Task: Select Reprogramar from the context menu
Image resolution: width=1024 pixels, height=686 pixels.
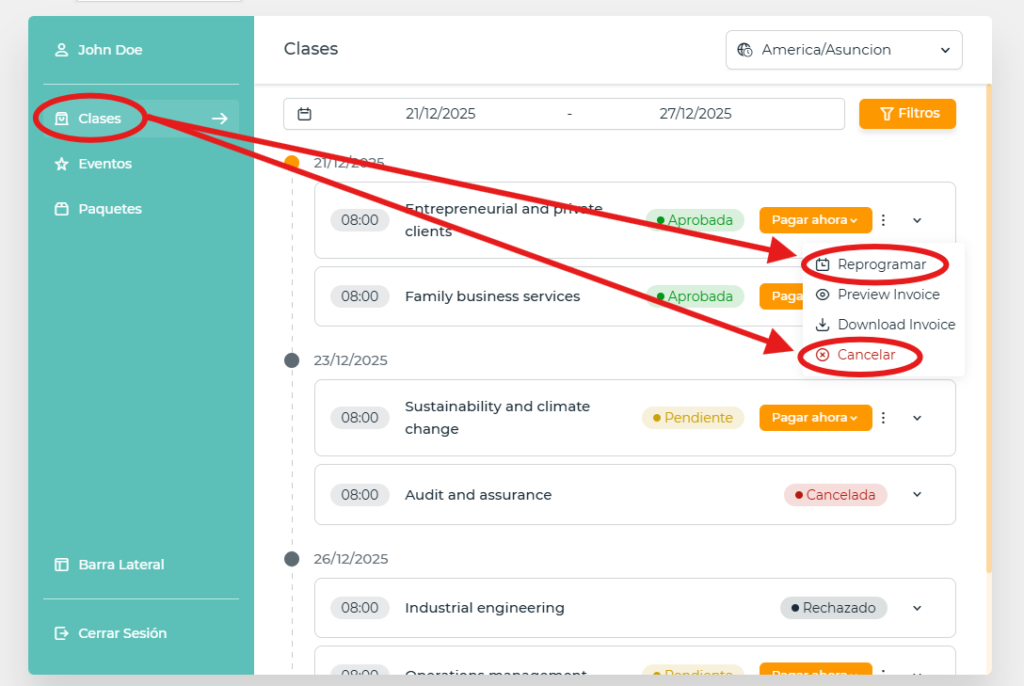Action: click(880, 265)
